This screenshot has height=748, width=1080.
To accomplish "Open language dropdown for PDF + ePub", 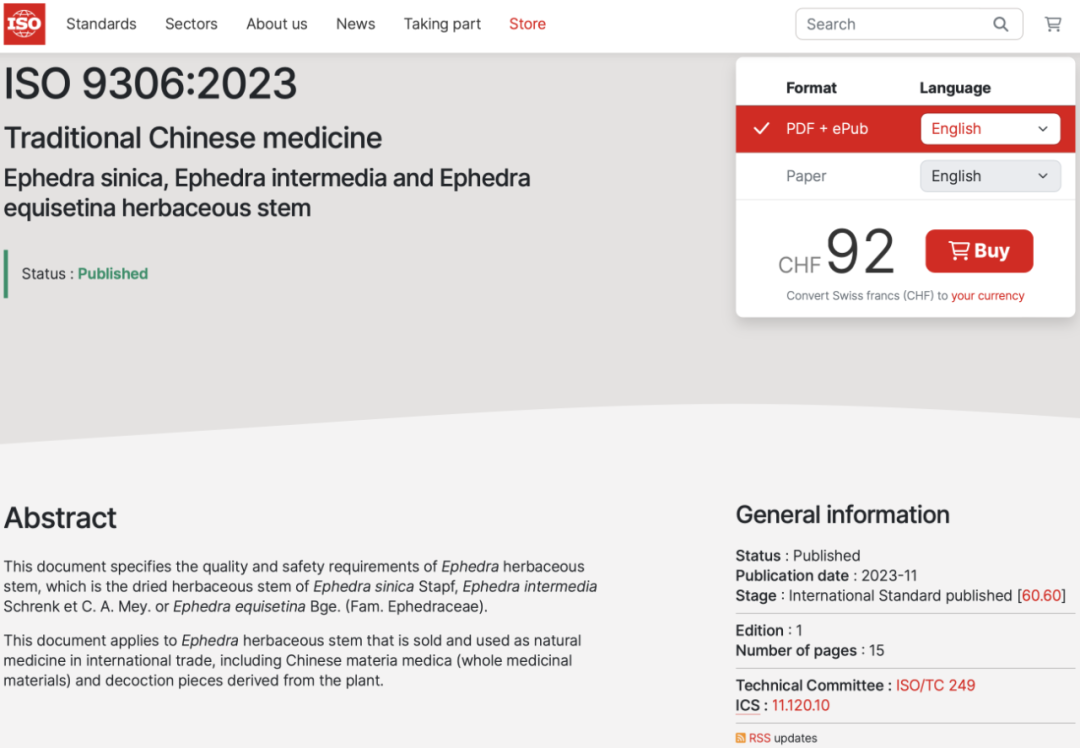I will pos(989,129).
